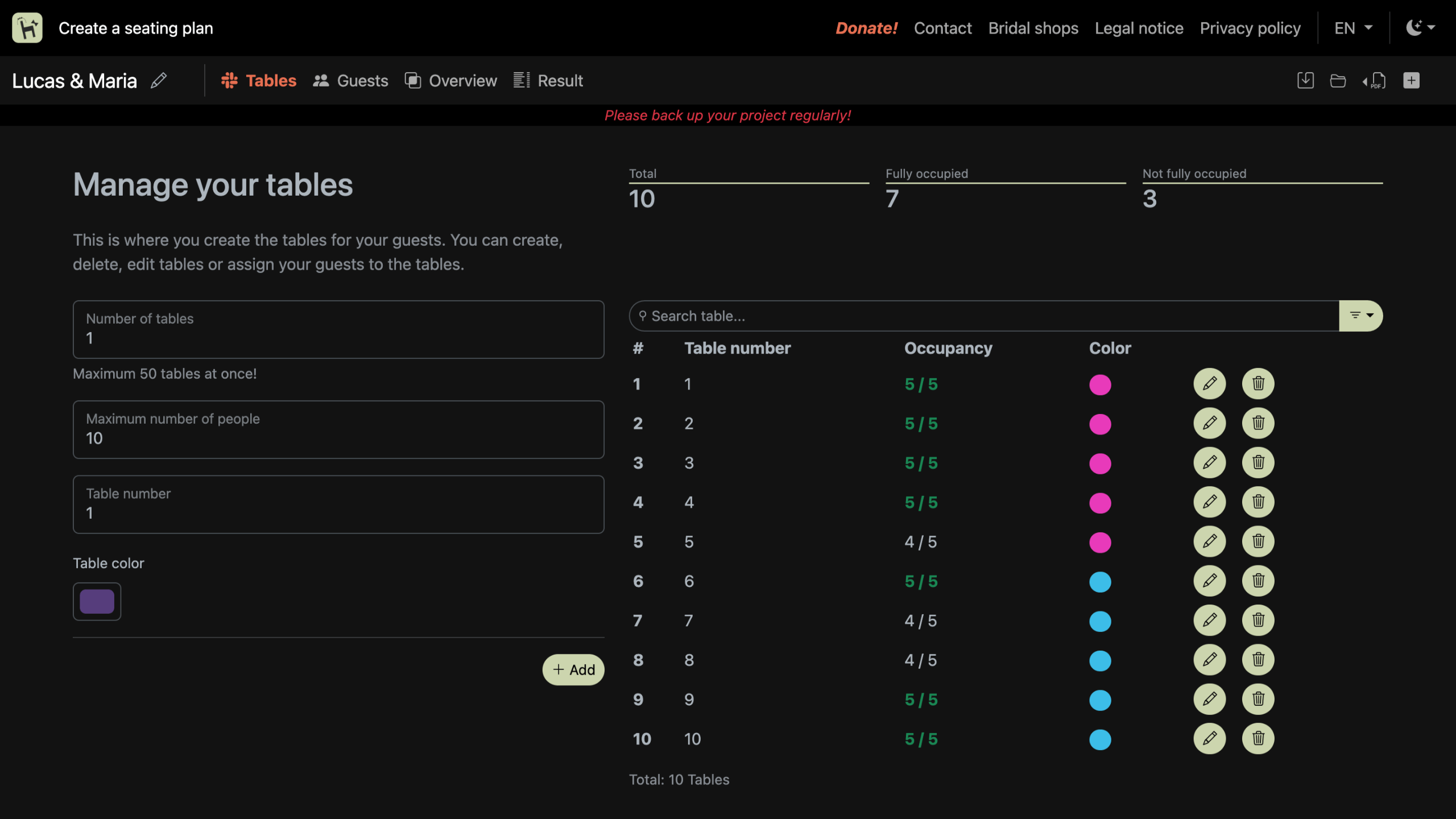
Task: Export to PDF icon
Action: (x=1374, y=81)
